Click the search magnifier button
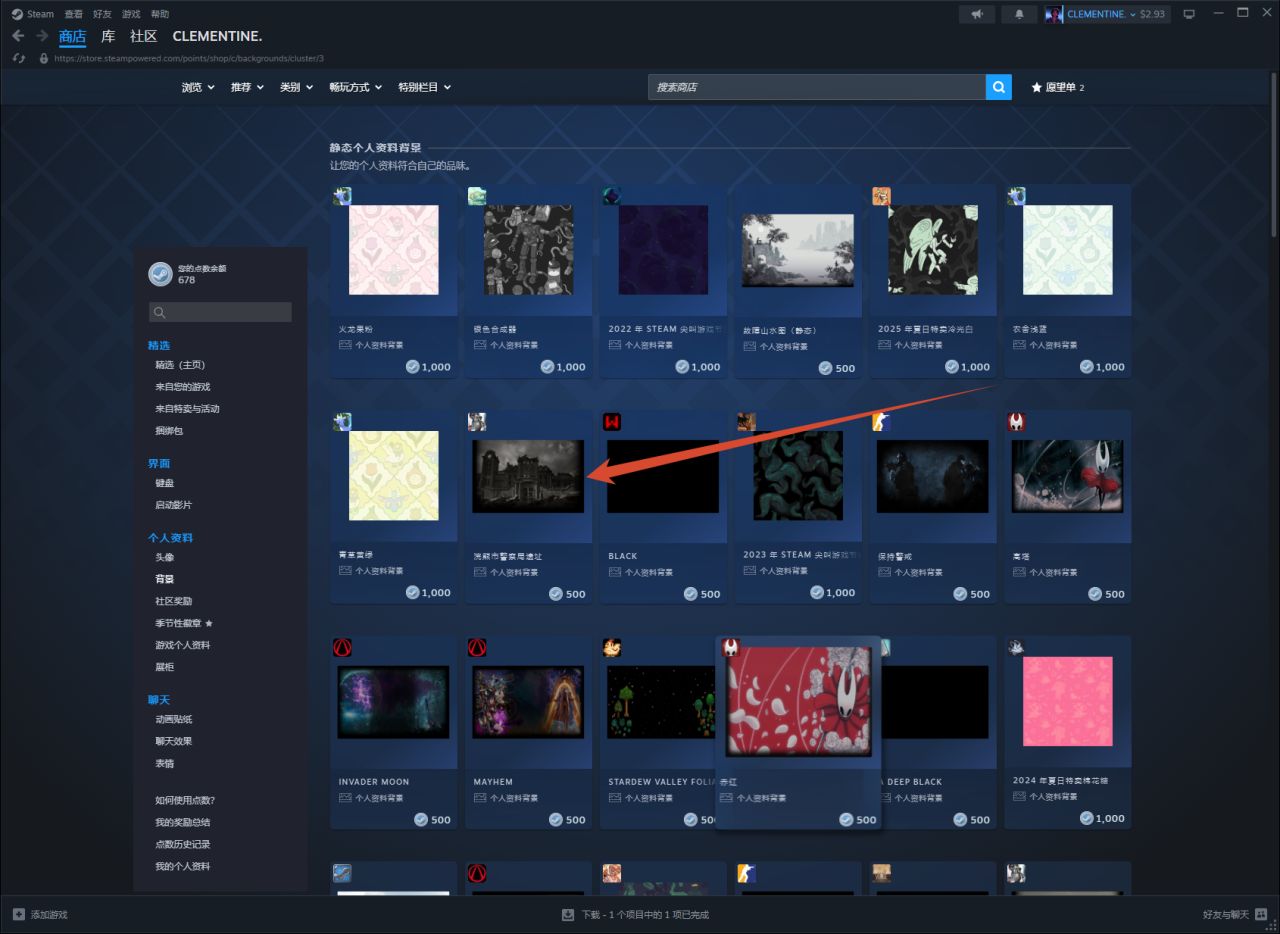The height and width of the screenshot is (934, 1280). (998, 87)
